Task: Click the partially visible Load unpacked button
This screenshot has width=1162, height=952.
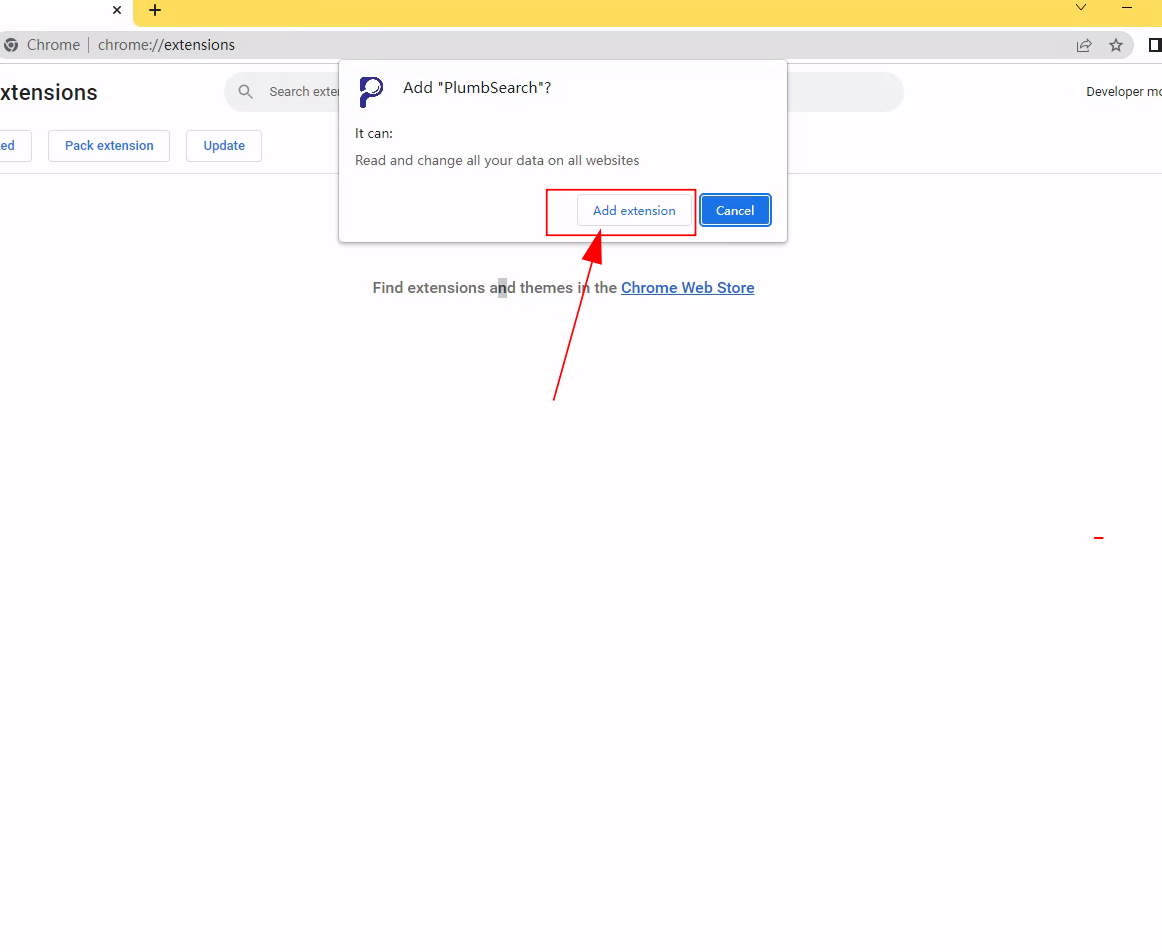Action: point(12,146)
